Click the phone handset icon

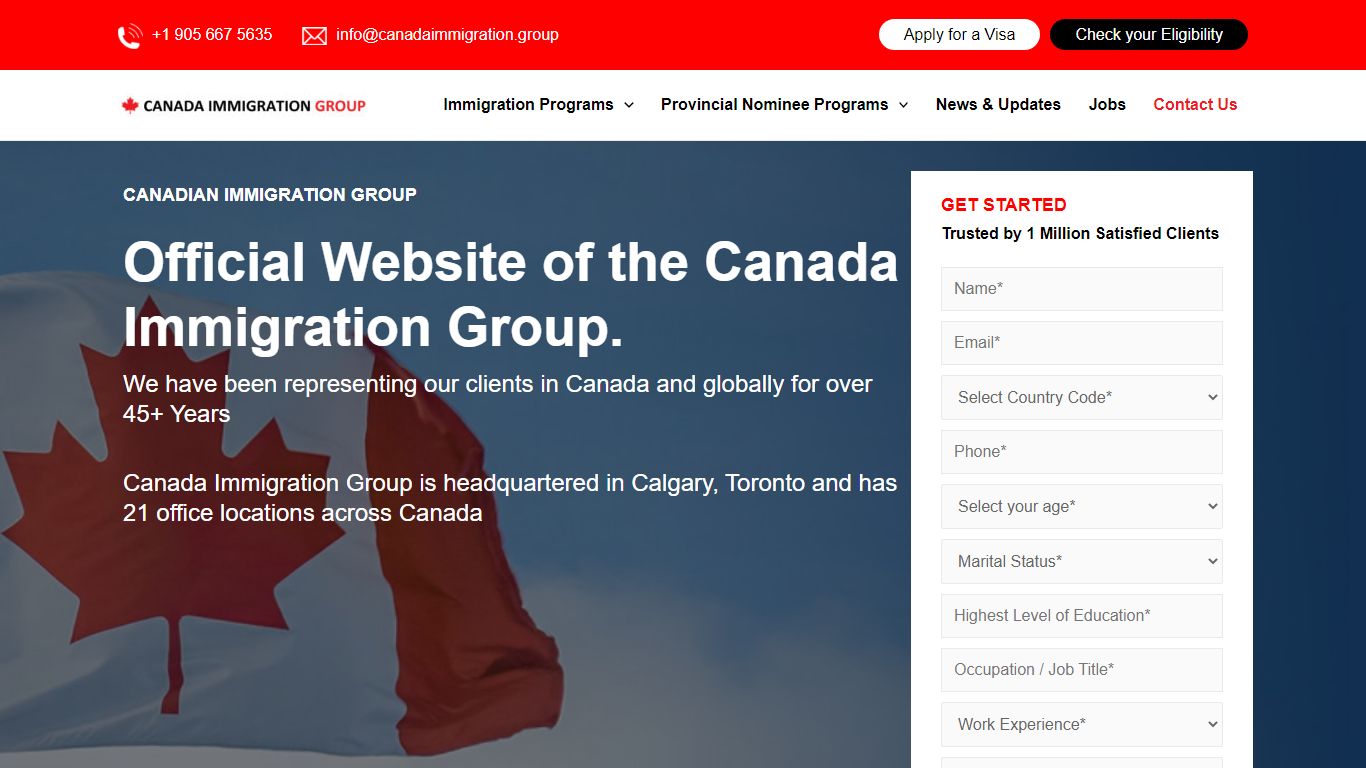click(130, 36)
